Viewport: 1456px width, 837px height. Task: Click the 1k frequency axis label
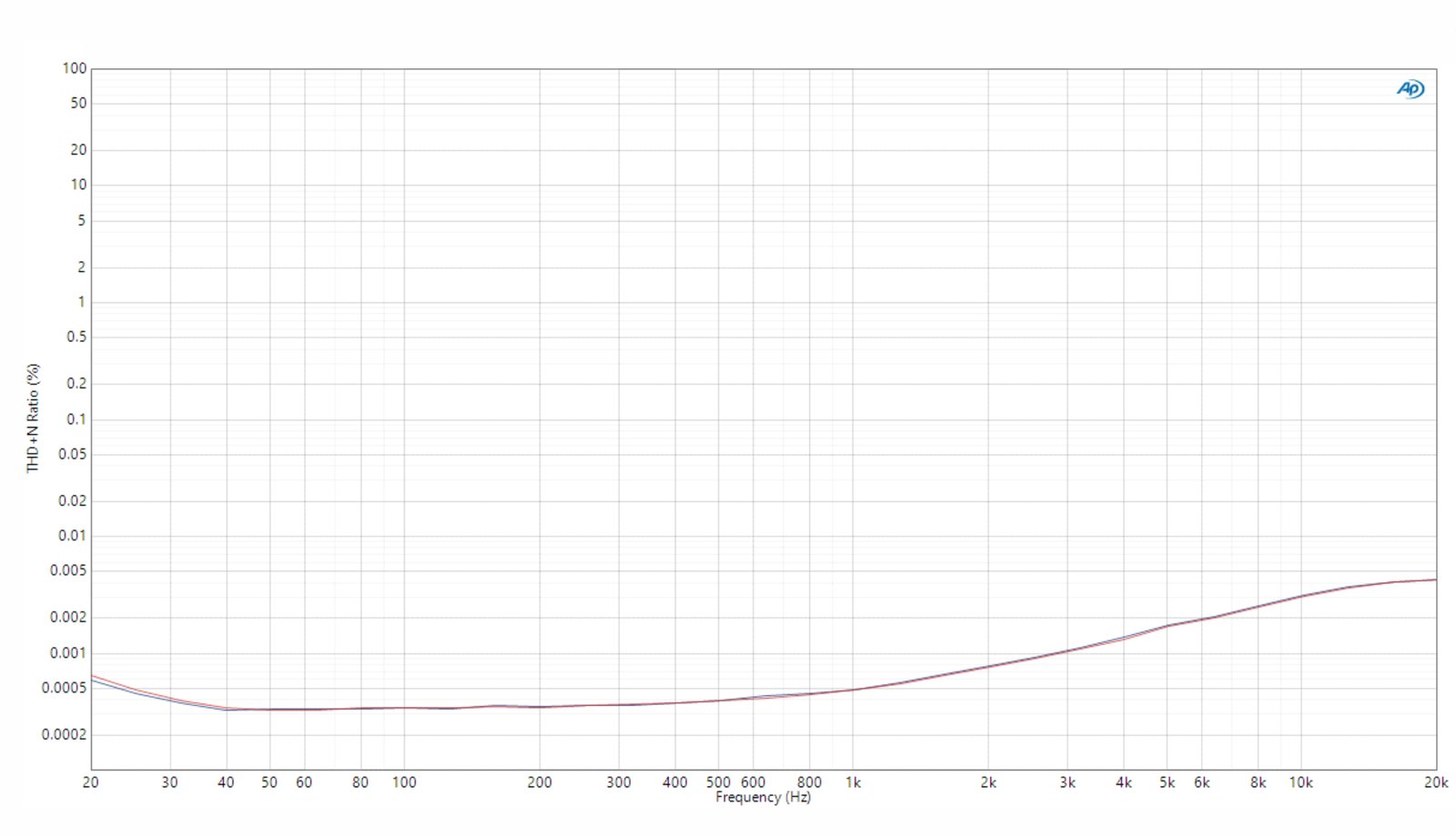coord(853,782)
